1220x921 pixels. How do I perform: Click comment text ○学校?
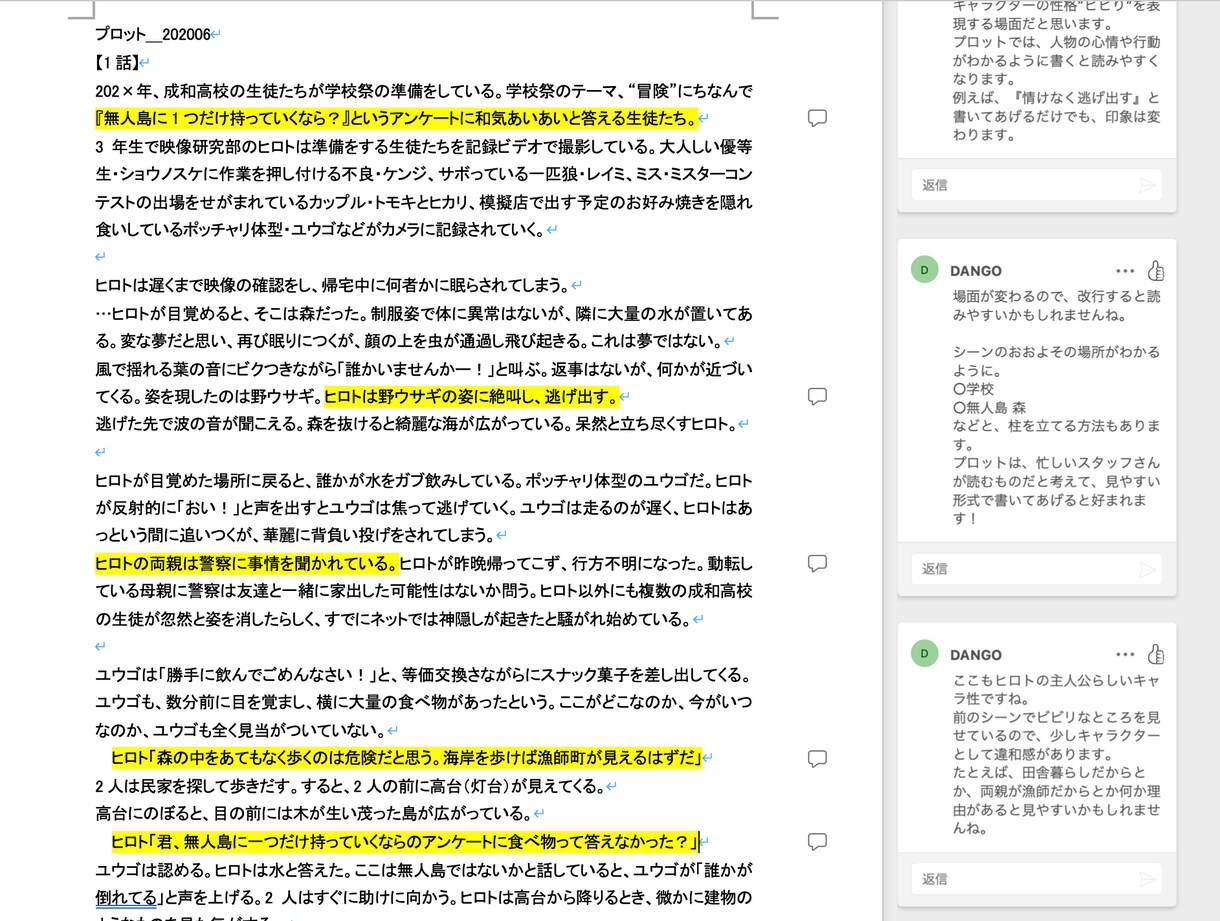[x=974, y=390]
